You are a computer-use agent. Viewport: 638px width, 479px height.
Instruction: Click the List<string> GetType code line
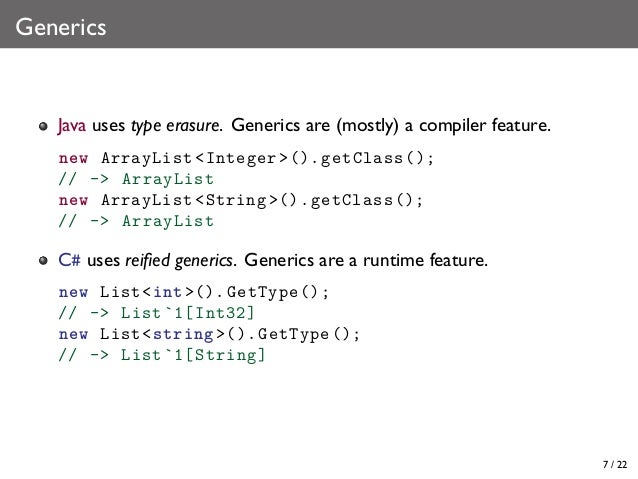click(x=209, y=335)
